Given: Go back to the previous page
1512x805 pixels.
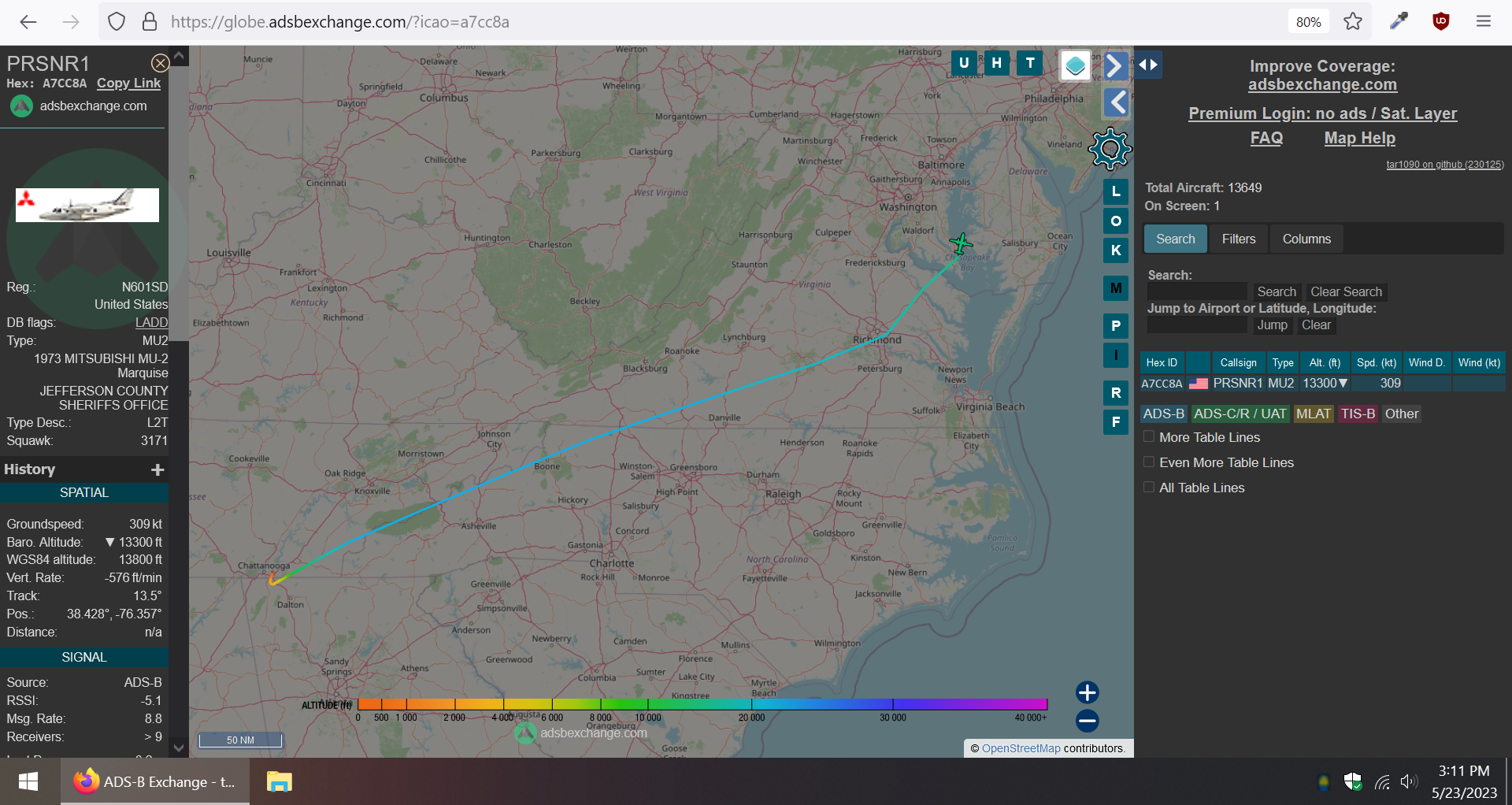Looking at the screenshot, I should [x=28, y=22].
